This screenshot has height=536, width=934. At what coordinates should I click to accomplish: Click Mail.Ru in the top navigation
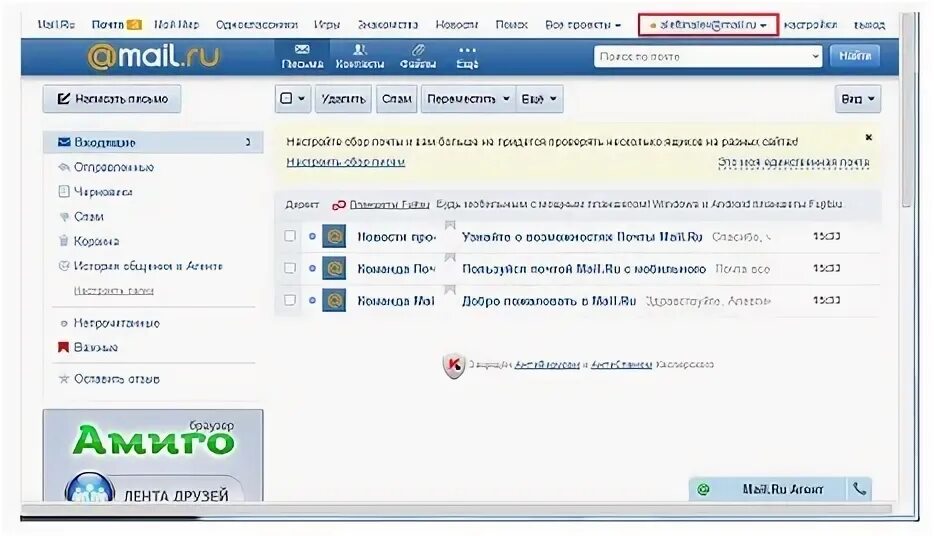[56, 25]
